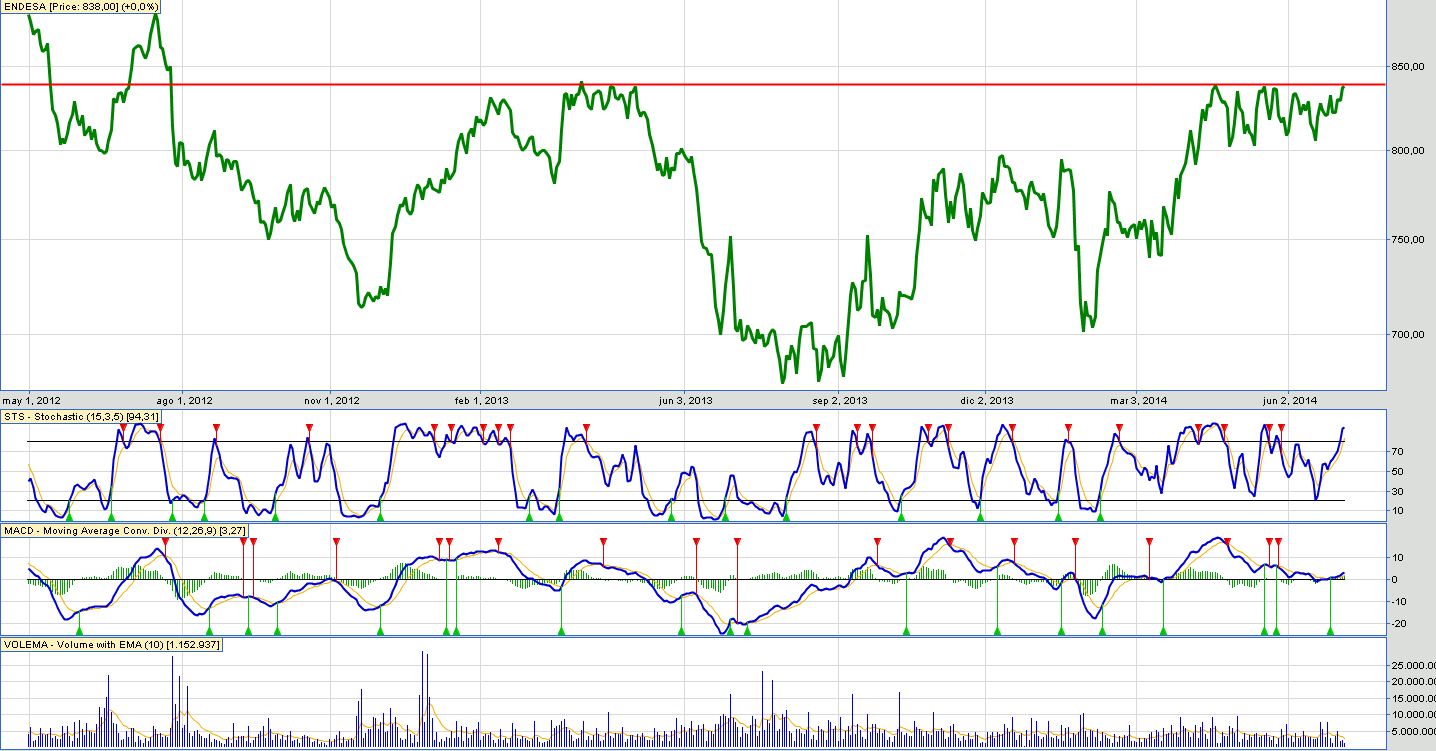
Task: Click the 50 level on Stochastic axis
Action: (1397, 471)
